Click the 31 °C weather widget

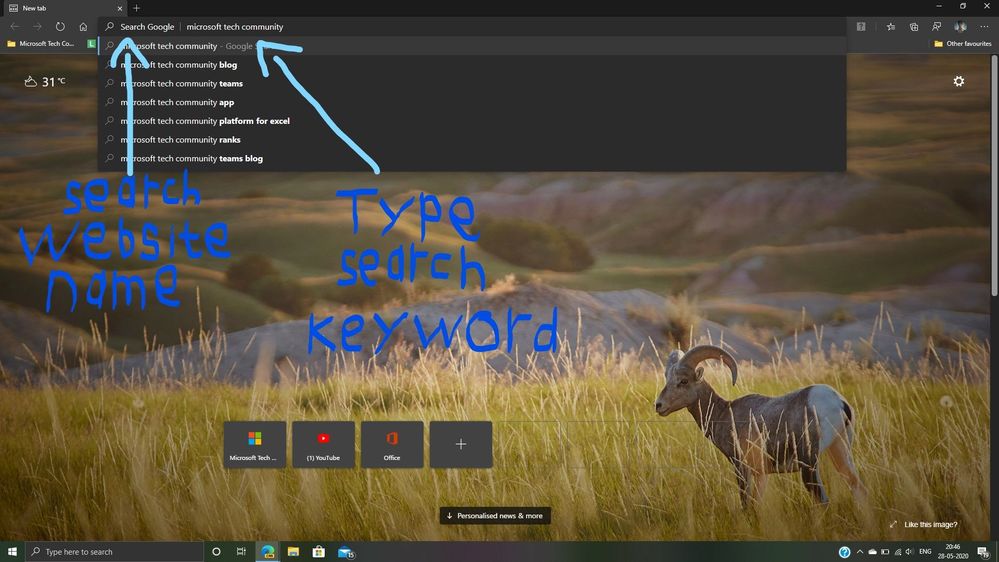pyautogui.click(x=45, y=82)
